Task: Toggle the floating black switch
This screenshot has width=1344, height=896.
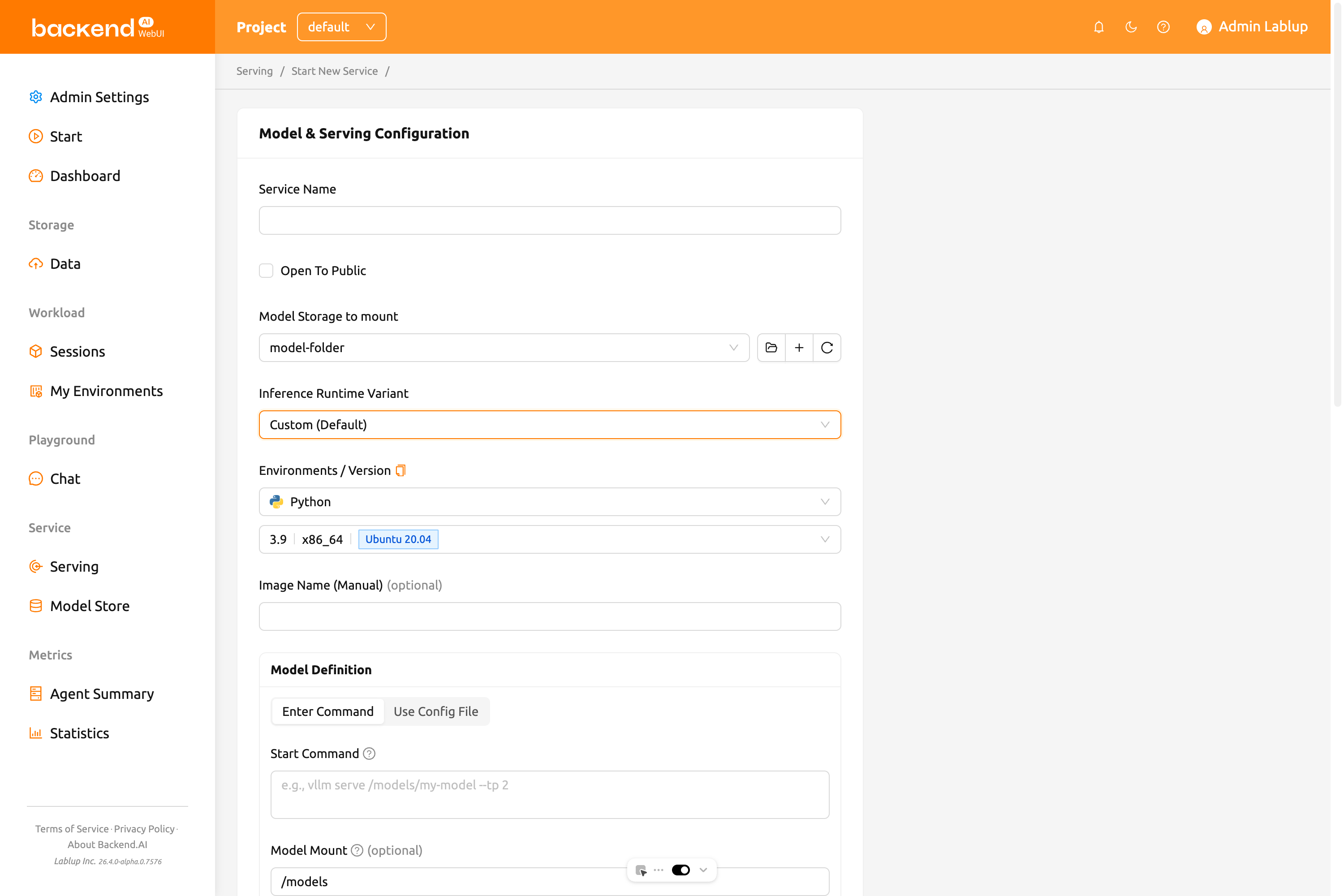Action: [x=681, y=870]
